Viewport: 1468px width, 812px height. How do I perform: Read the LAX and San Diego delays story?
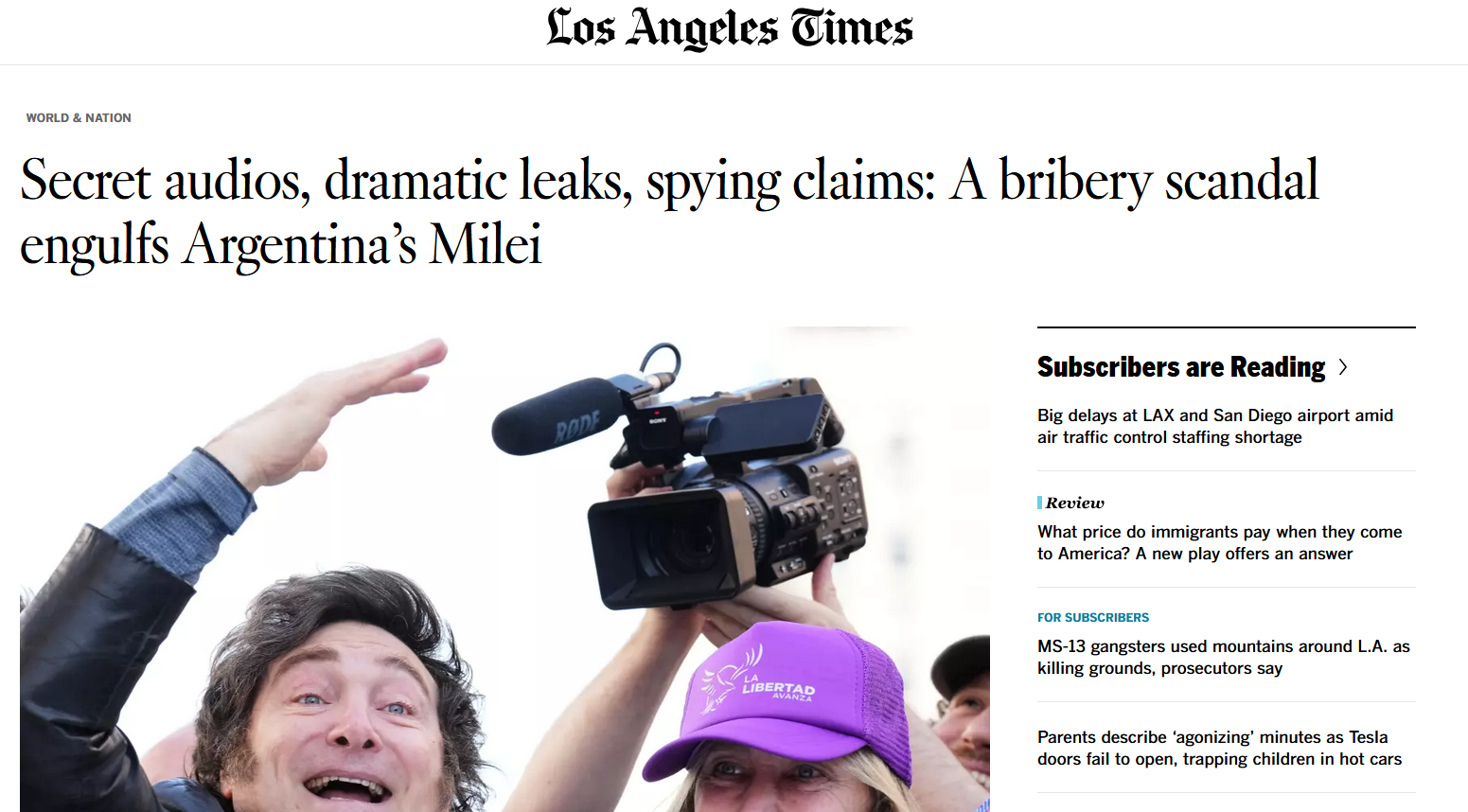[1214, 426]
